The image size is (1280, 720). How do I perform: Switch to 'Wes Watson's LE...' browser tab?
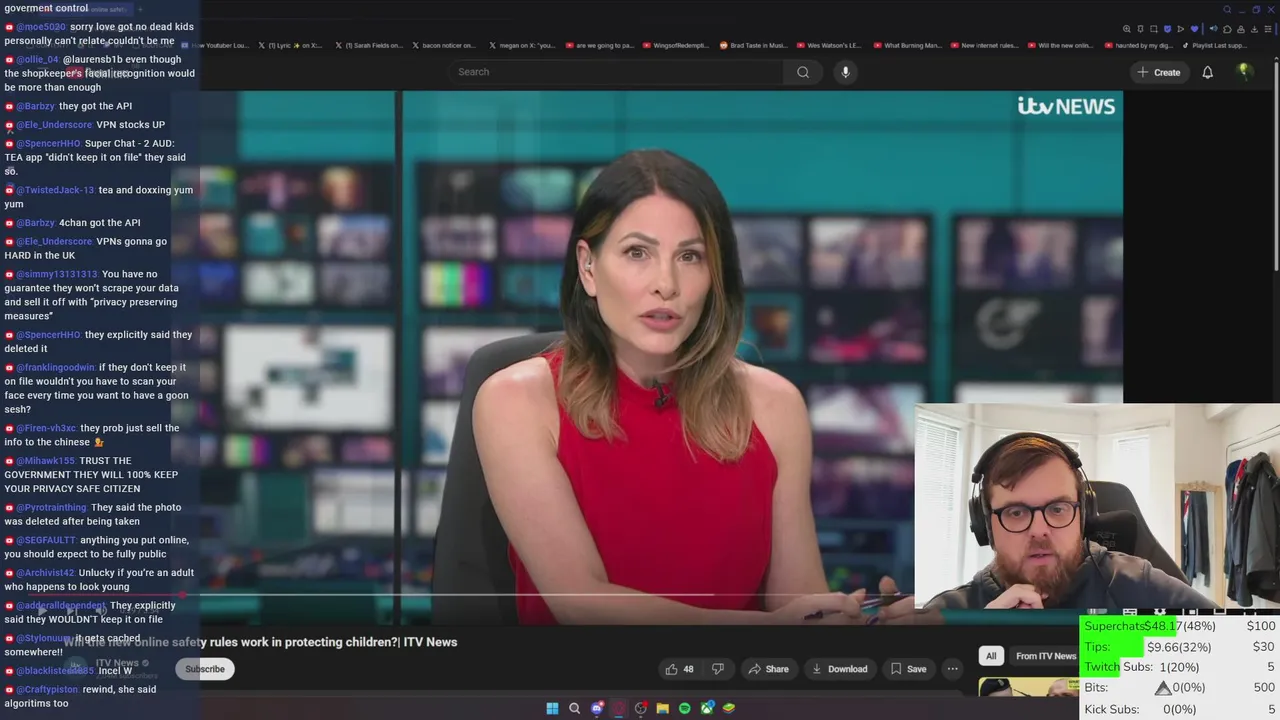(x=829, y=45)
